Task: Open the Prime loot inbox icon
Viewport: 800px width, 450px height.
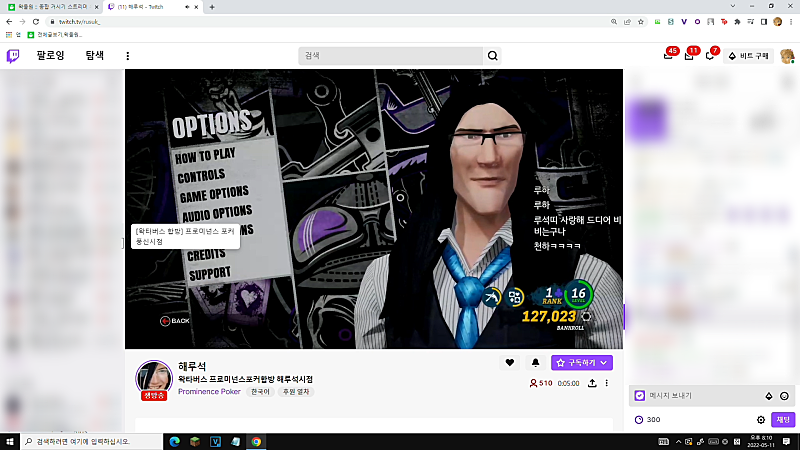Action: [x=668, y=56]
